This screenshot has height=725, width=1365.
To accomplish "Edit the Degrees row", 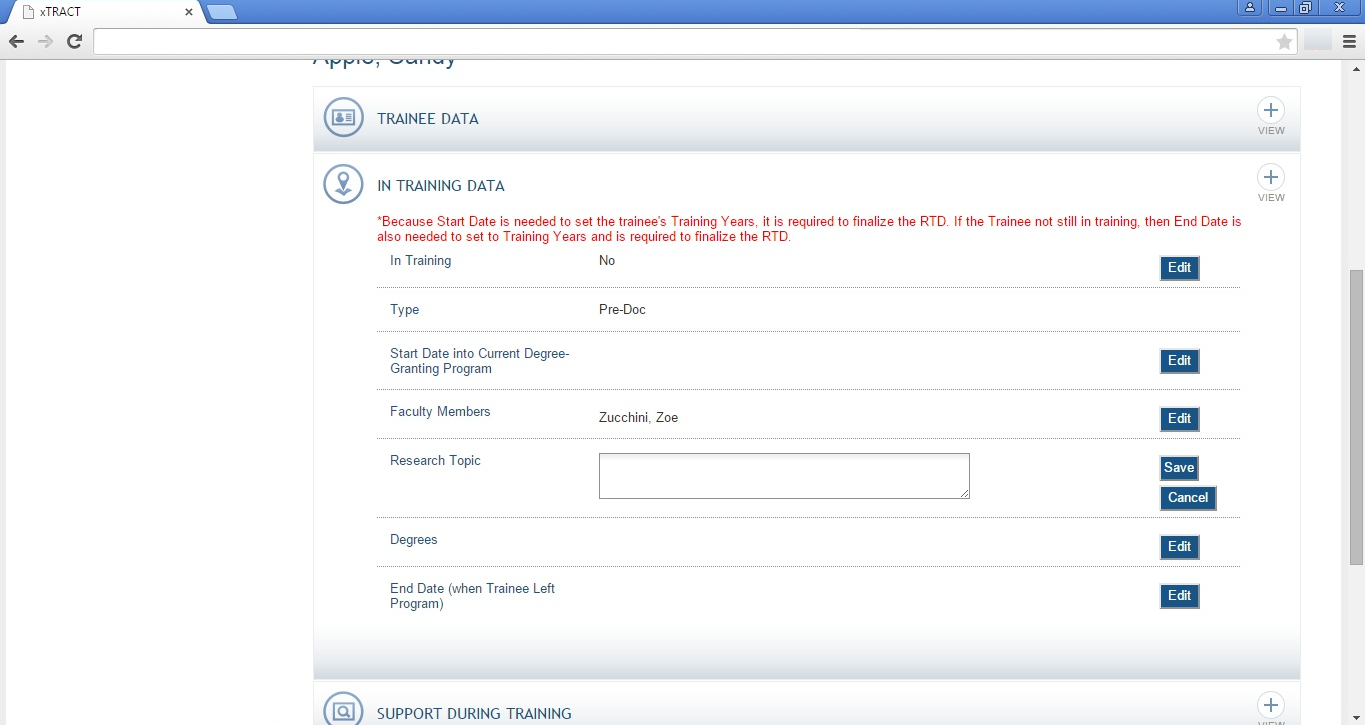I will pos(1179,547).
